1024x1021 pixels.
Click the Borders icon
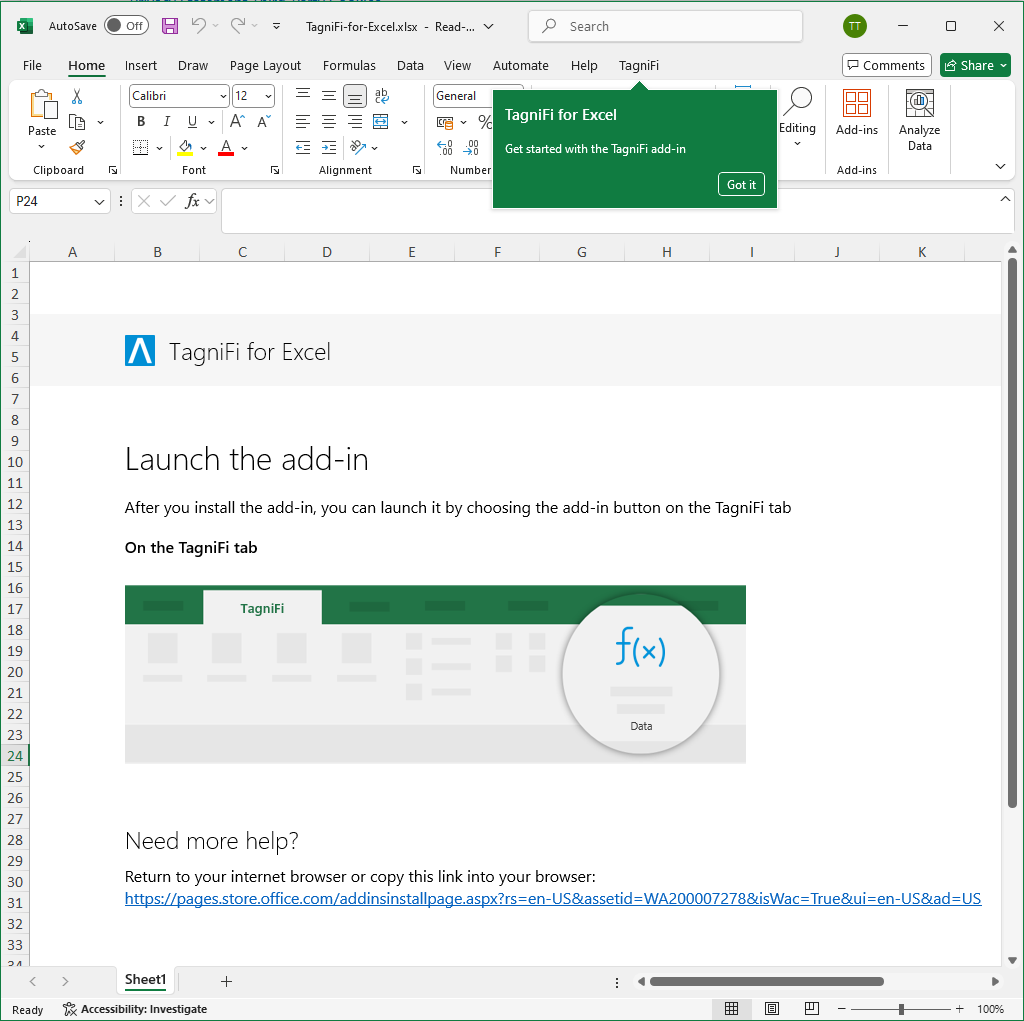(140, 148)
